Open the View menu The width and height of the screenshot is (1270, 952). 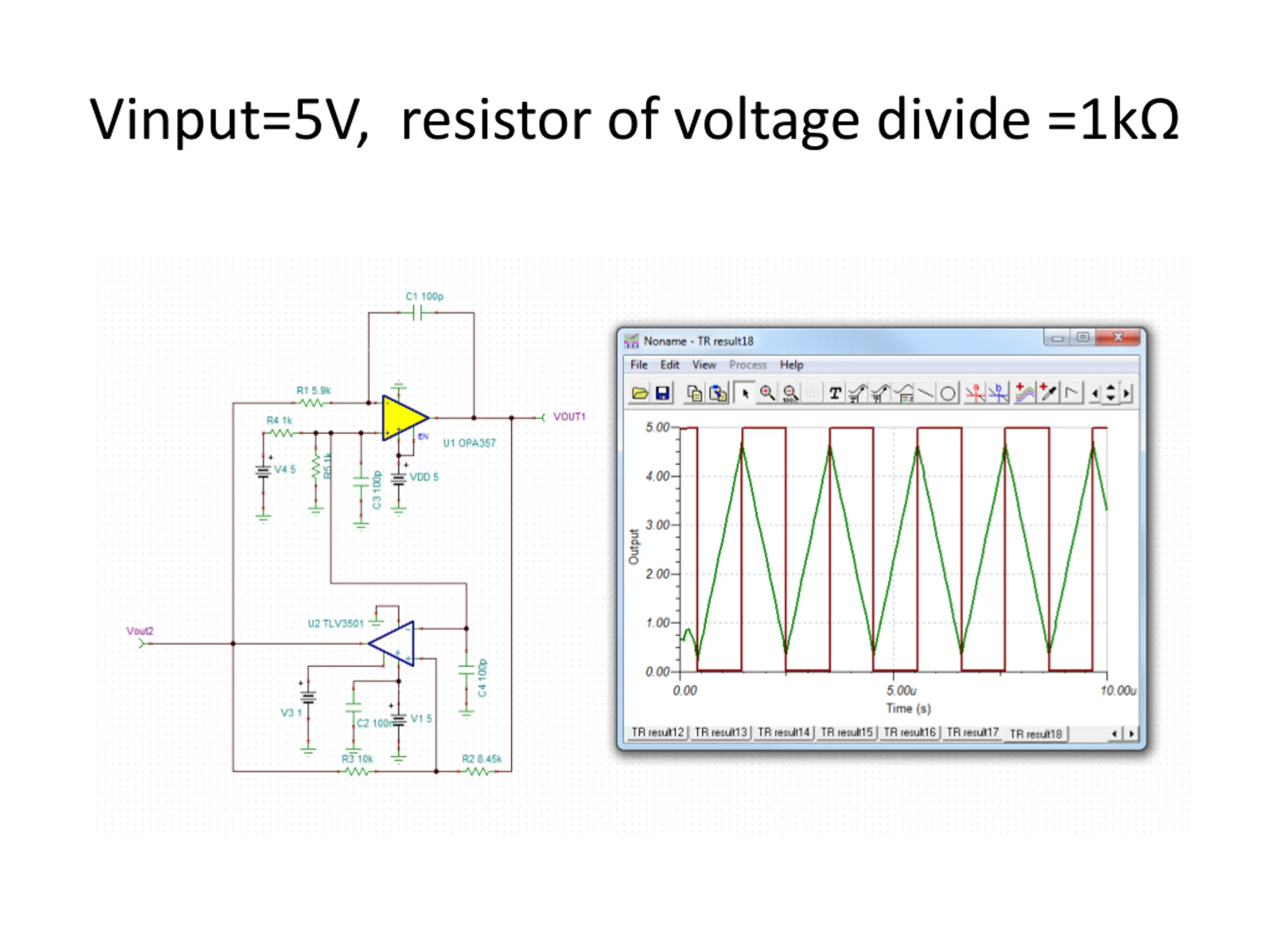(703, 365)
